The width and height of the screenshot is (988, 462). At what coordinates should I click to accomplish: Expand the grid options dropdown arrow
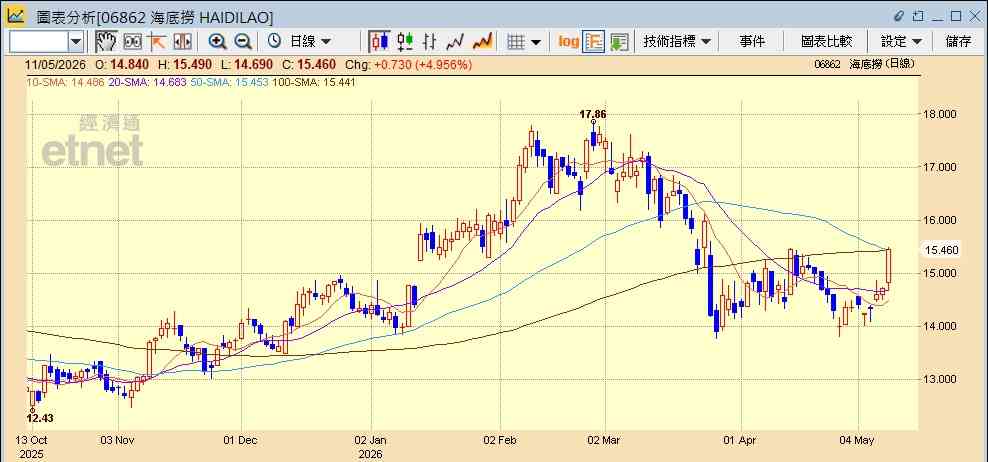tap(536, 42)
